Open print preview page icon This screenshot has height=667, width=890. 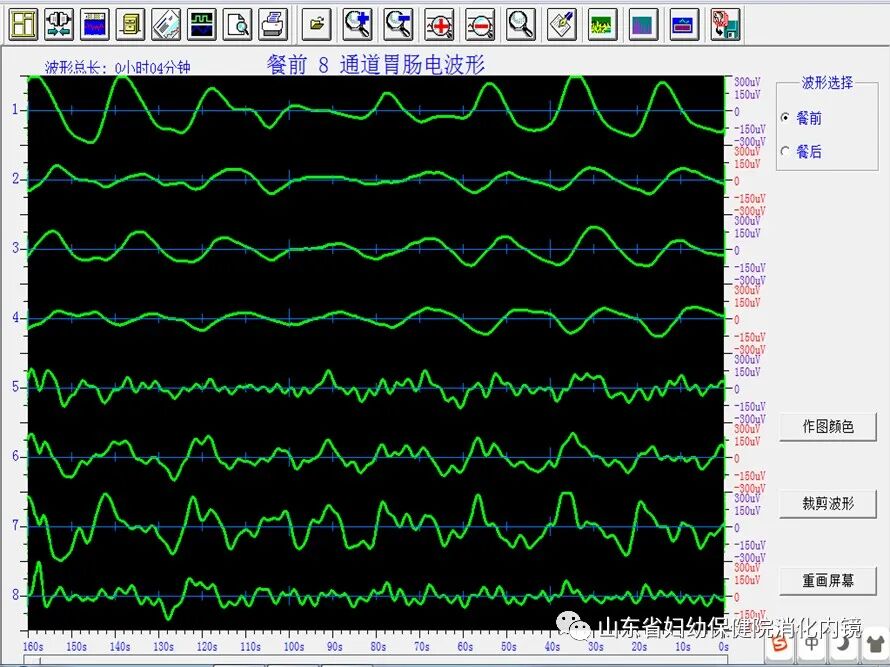(x=238, y=24)
